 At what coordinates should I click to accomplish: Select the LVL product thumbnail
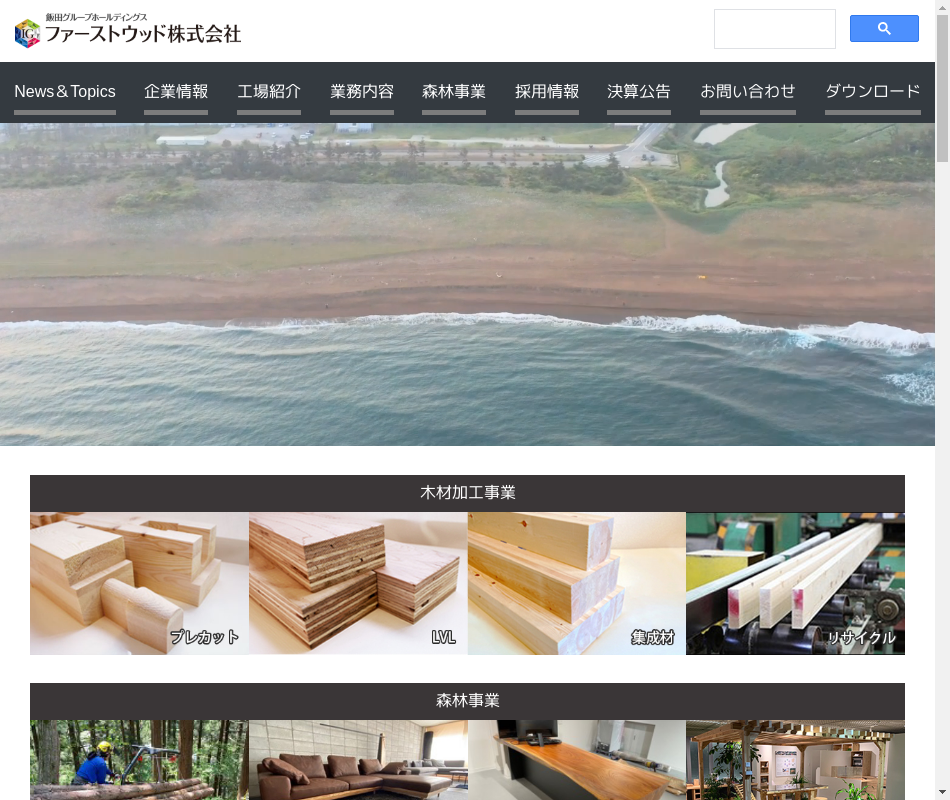(358, 583)
